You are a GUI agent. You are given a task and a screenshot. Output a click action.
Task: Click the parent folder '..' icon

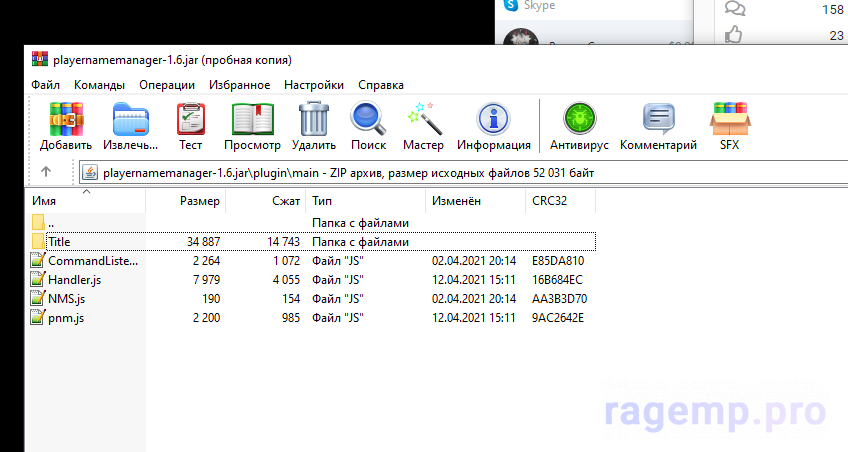(x=38, y=222)
